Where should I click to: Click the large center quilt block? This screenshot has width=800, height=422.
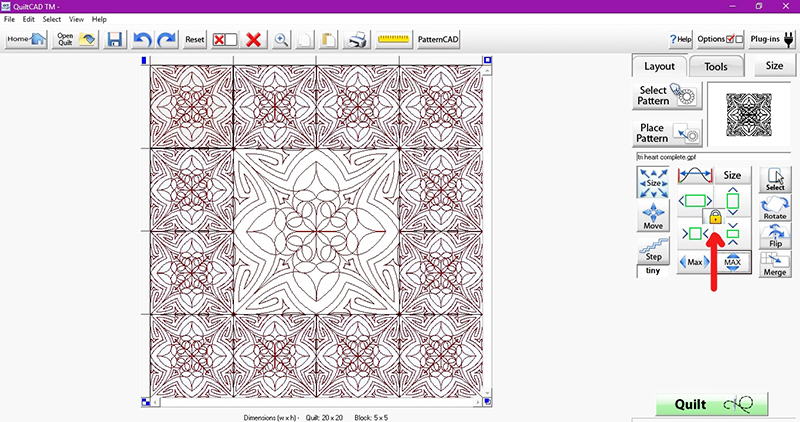(x=316, y=231)
